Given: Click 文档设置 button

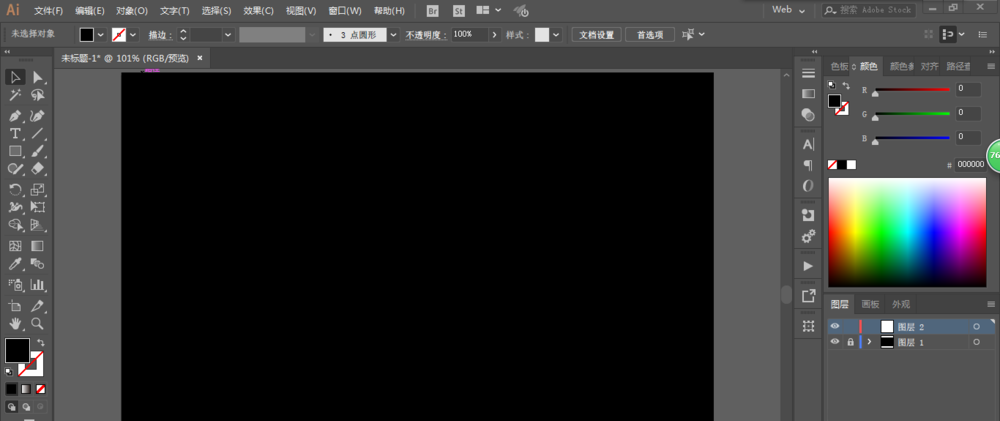Looking at the screenshot, I should pyautogui.click(x=596, y=34).
